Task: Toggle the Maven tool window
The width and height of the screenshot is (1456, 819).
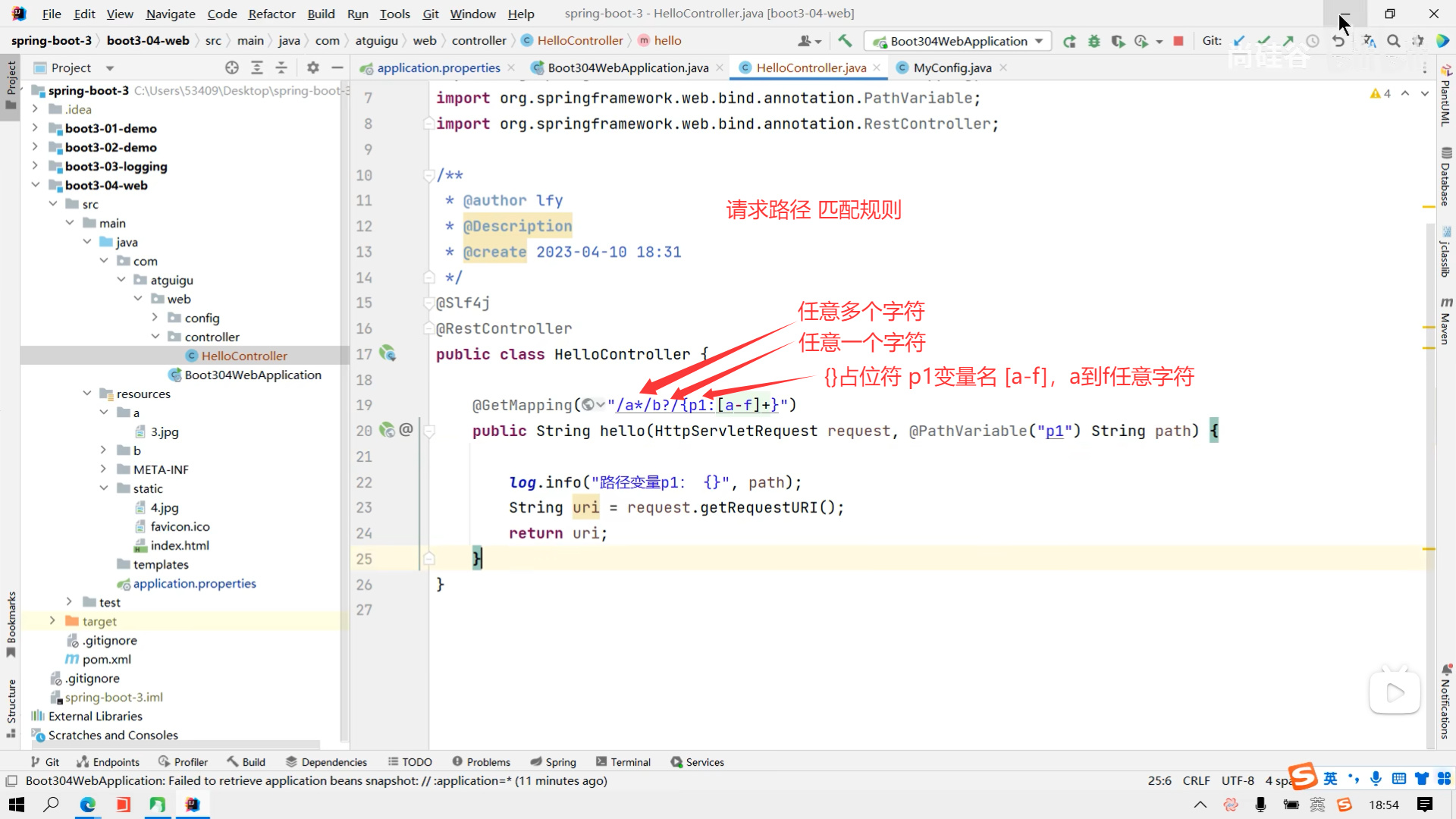Action: tap(1445, 322)
